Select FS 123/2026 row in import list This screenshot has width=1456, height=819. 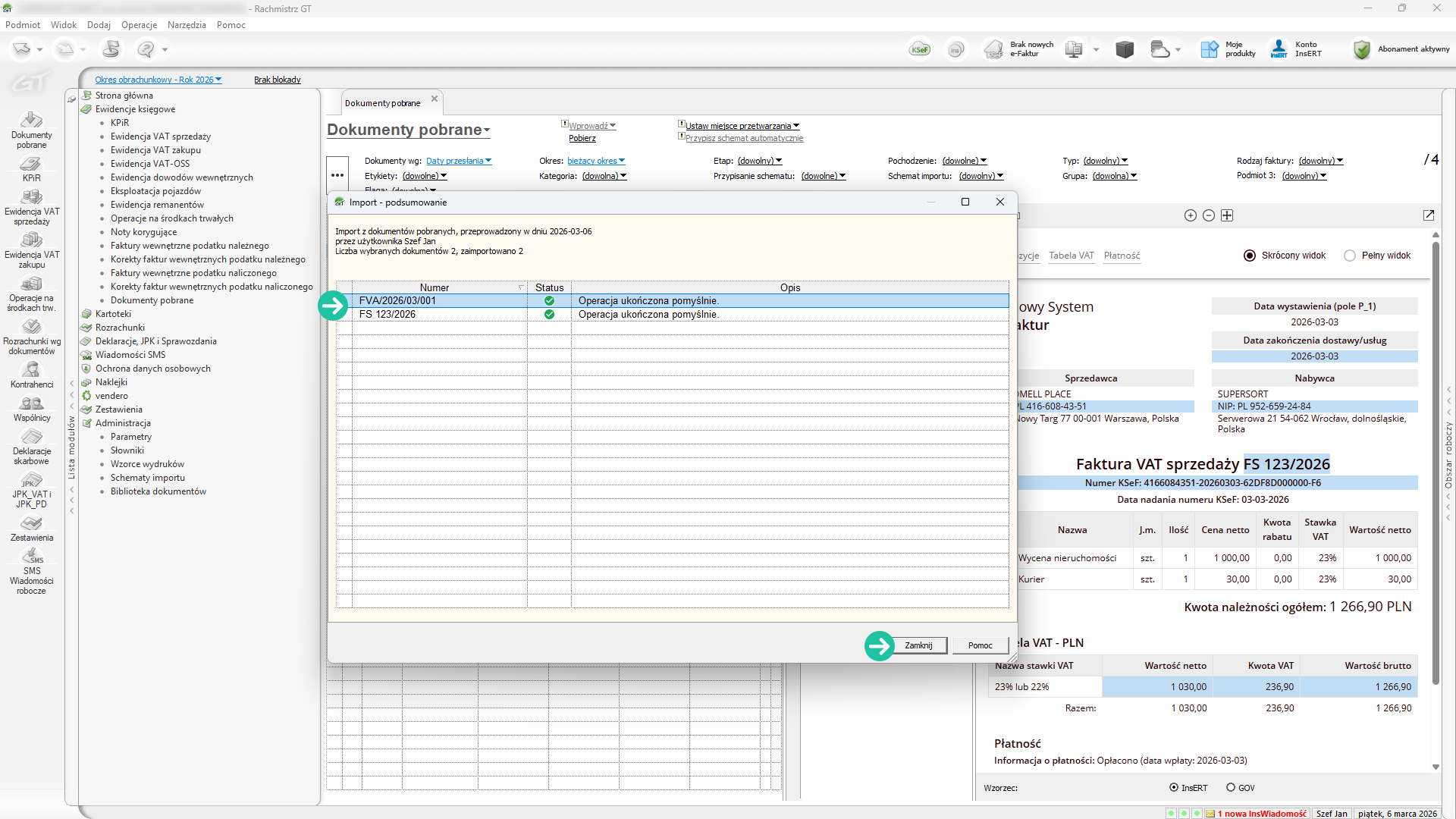(673, 315)
